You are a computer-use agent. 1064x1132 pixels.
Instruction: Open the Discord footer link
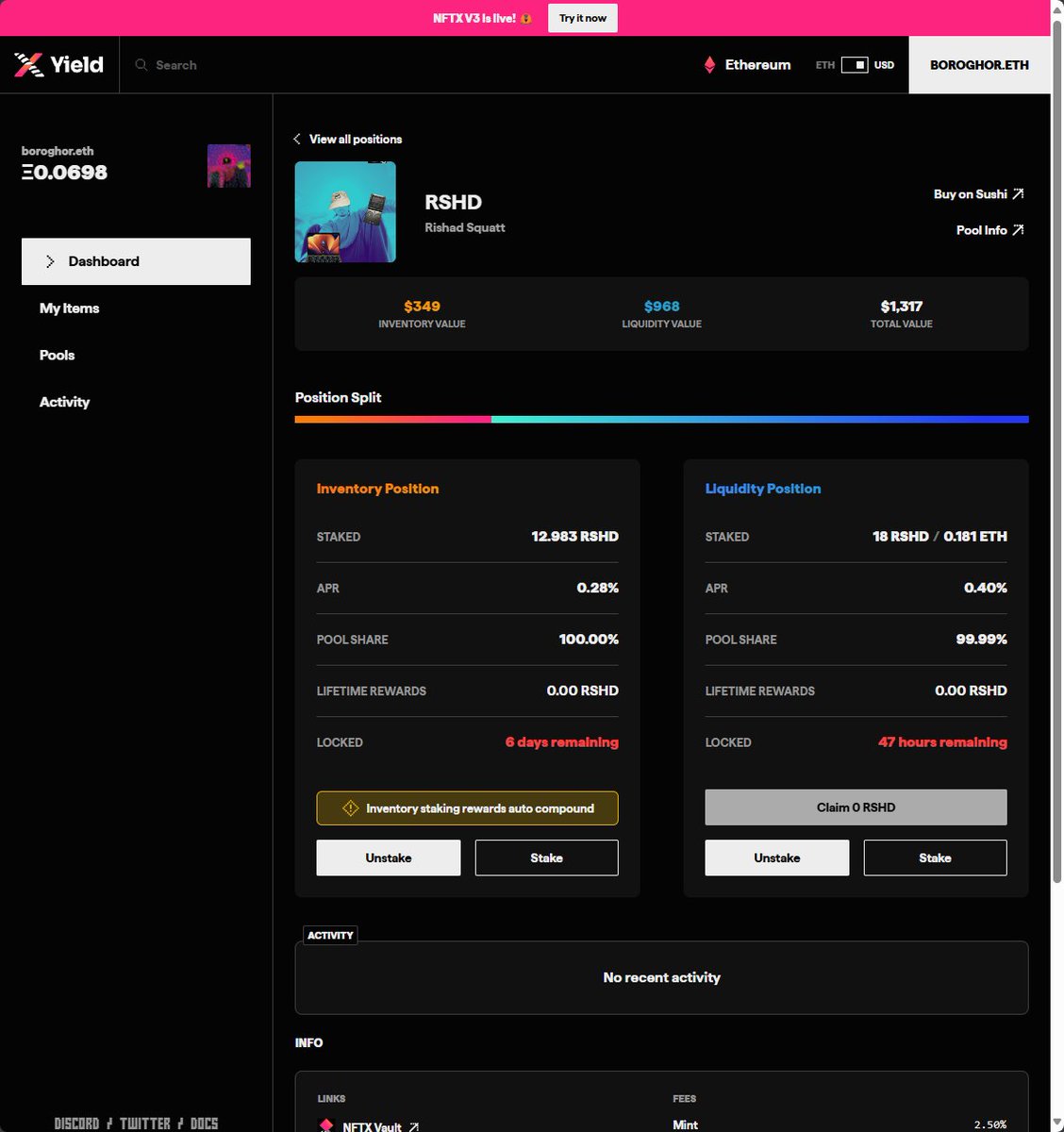tap(76, 1124)
